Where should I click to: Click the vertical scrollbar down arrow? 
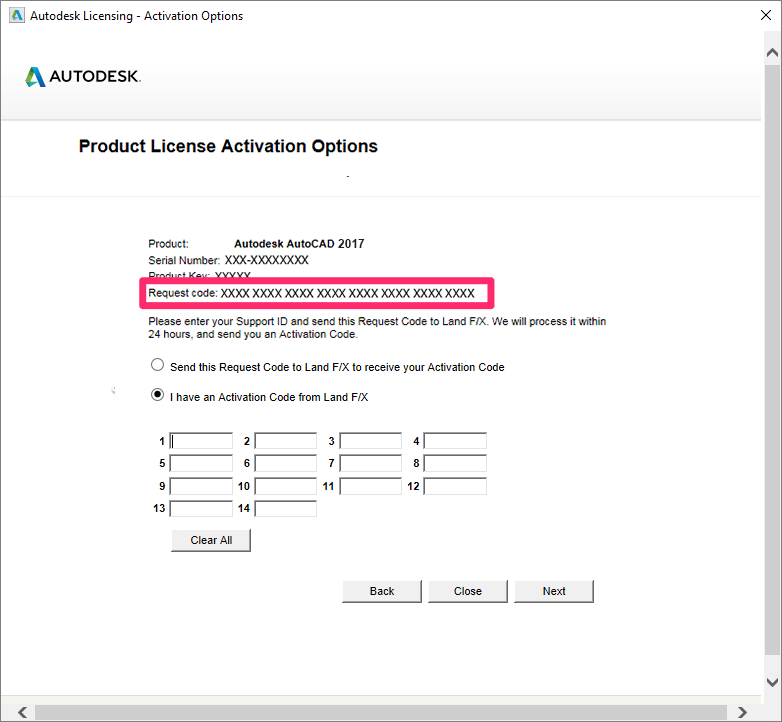(773, 682)
